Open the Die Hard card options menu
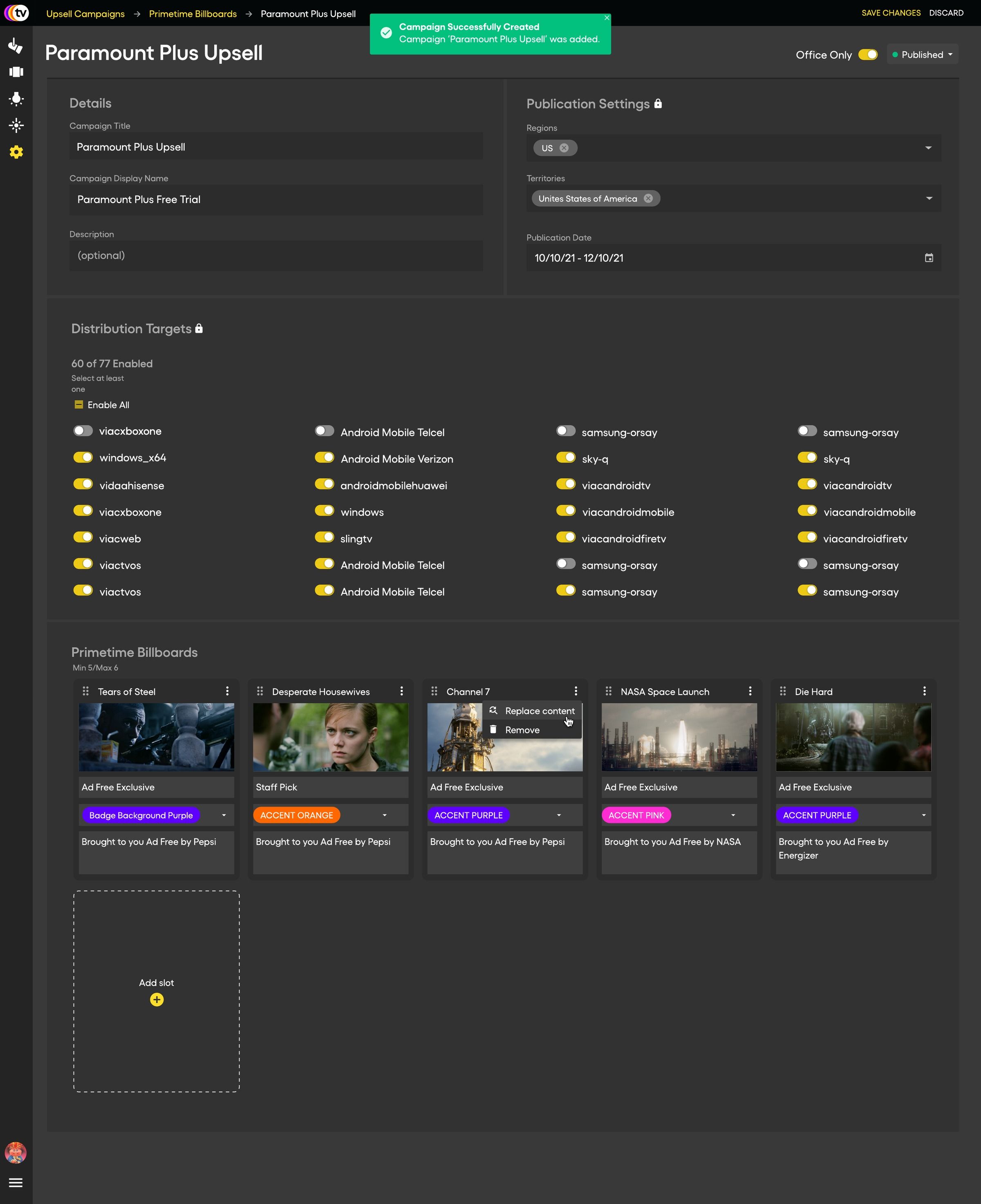Screen dimensions: 981x1204 [924, 691]
